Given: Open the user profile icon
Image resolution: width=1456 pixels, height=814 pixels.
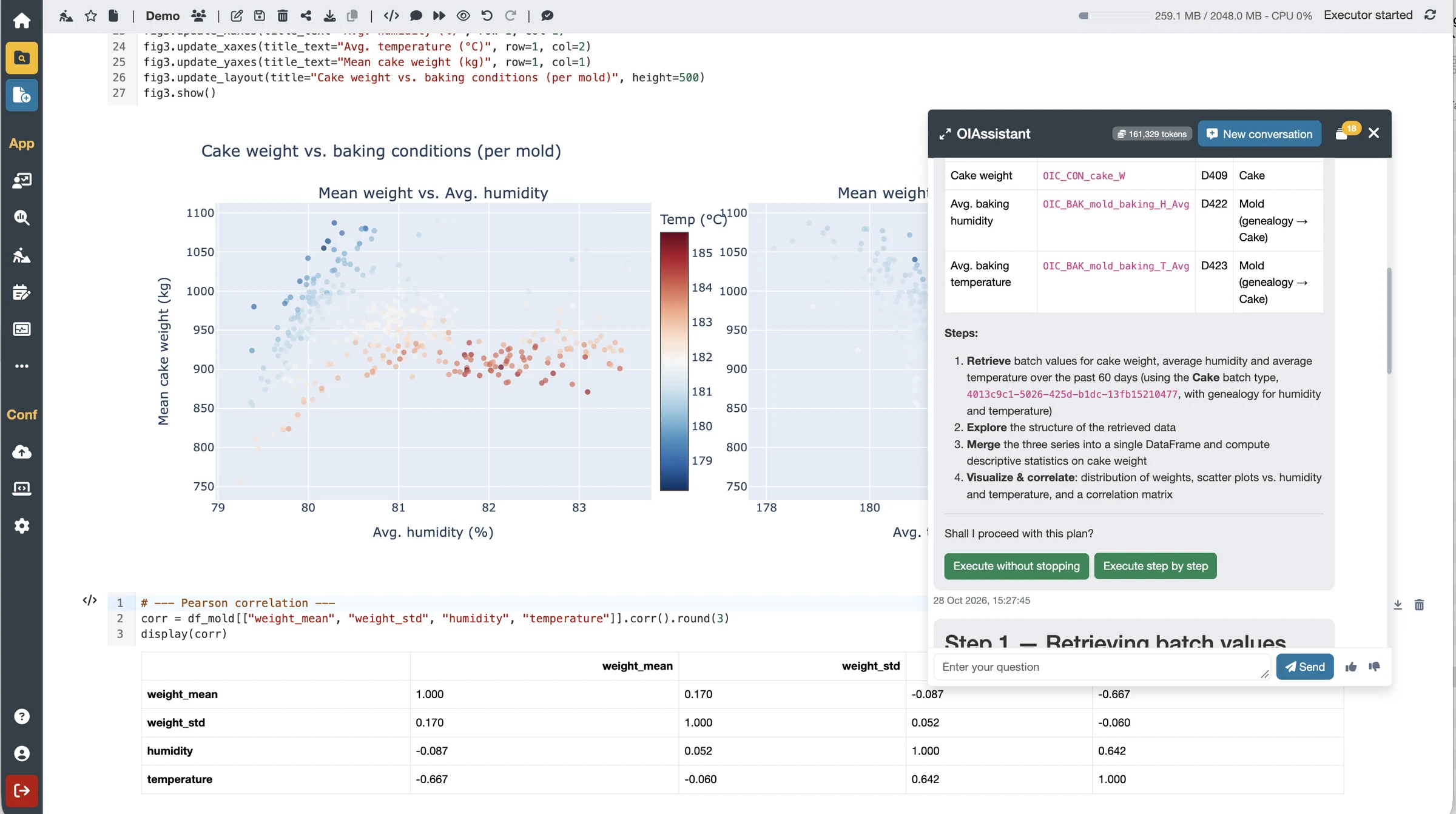Looking at the screenshot, I should pos(22,753).
